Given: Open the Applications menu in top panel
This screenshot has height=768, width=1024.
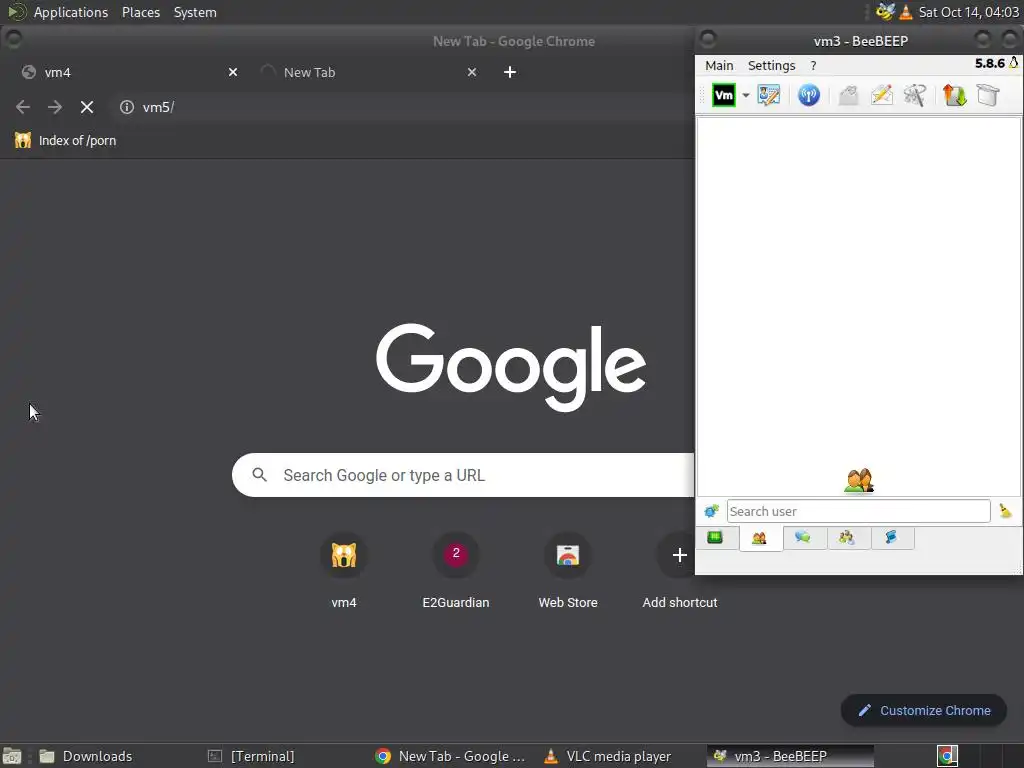Looking at the screenshot, I should [71, 12].
